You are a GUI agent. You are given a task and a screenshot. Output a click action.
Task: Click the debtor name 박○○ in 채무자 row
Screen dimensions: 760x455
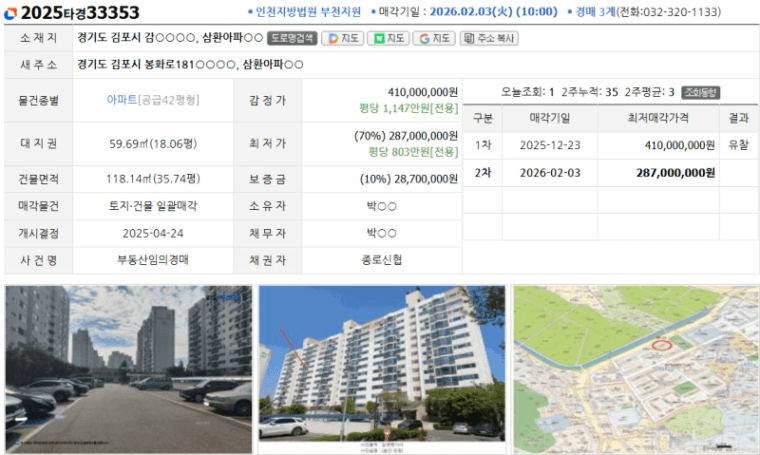coord(382,234)
